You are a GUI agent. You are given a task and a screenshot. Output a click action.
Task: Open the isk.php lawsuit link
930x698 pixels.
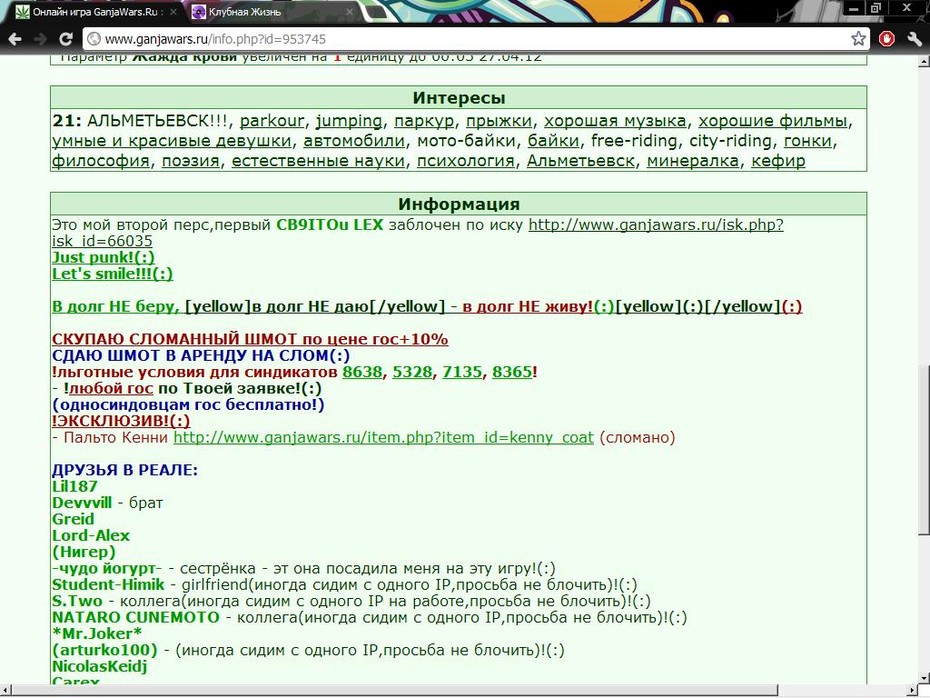coord(656,225)
